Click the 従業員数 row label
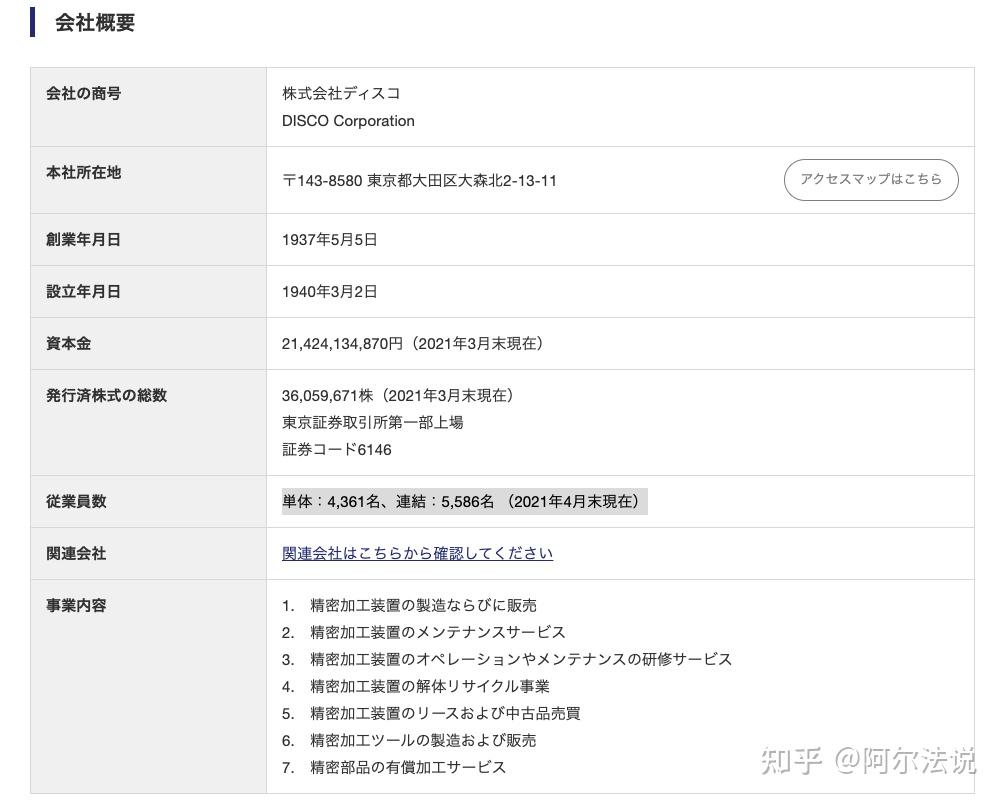The height and width of the screenshot is (801, 1003). (x=76, y=502)
